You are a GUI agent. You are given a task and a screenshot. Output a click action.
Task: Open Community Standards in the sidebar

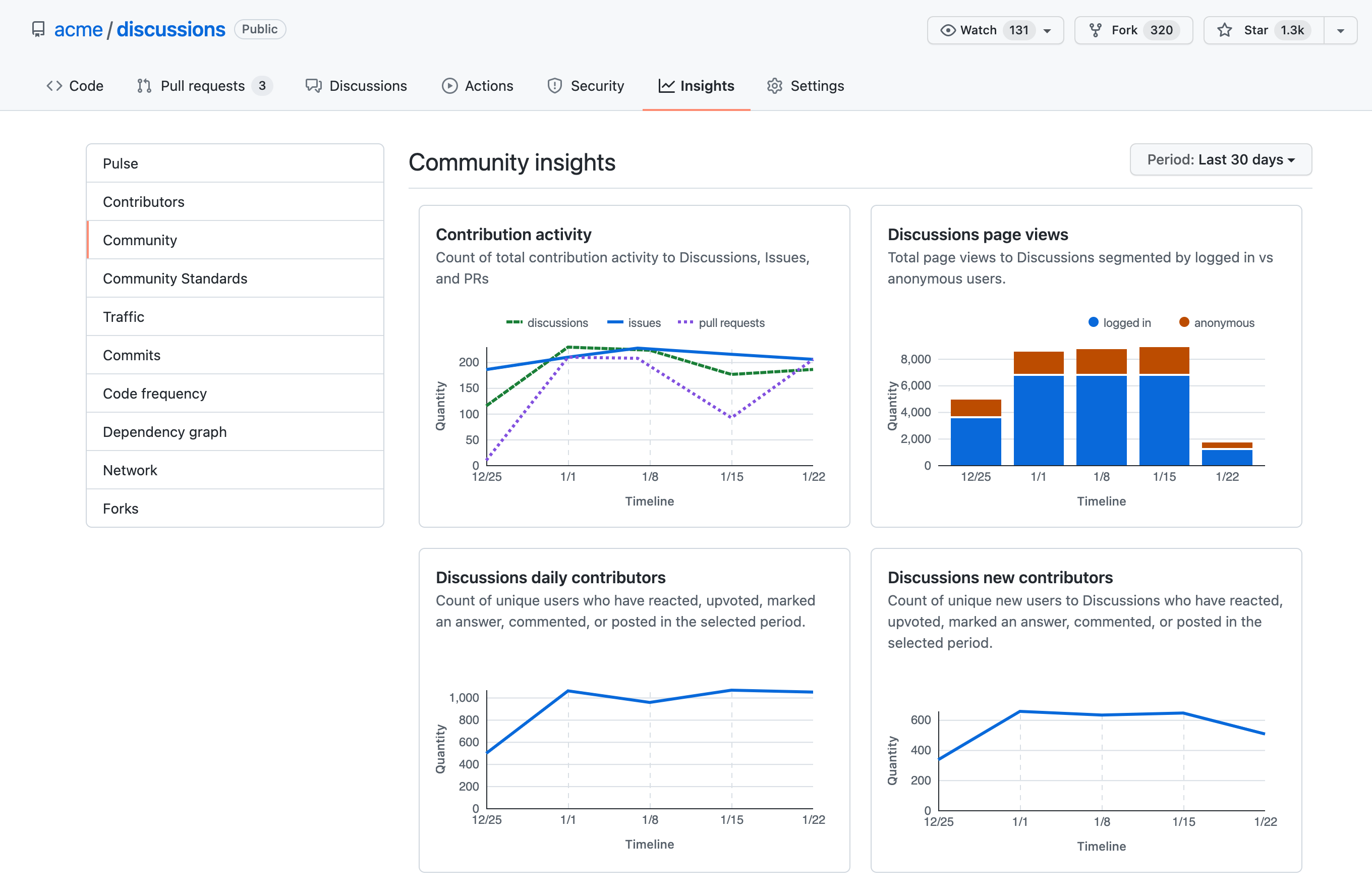[235, 278]
